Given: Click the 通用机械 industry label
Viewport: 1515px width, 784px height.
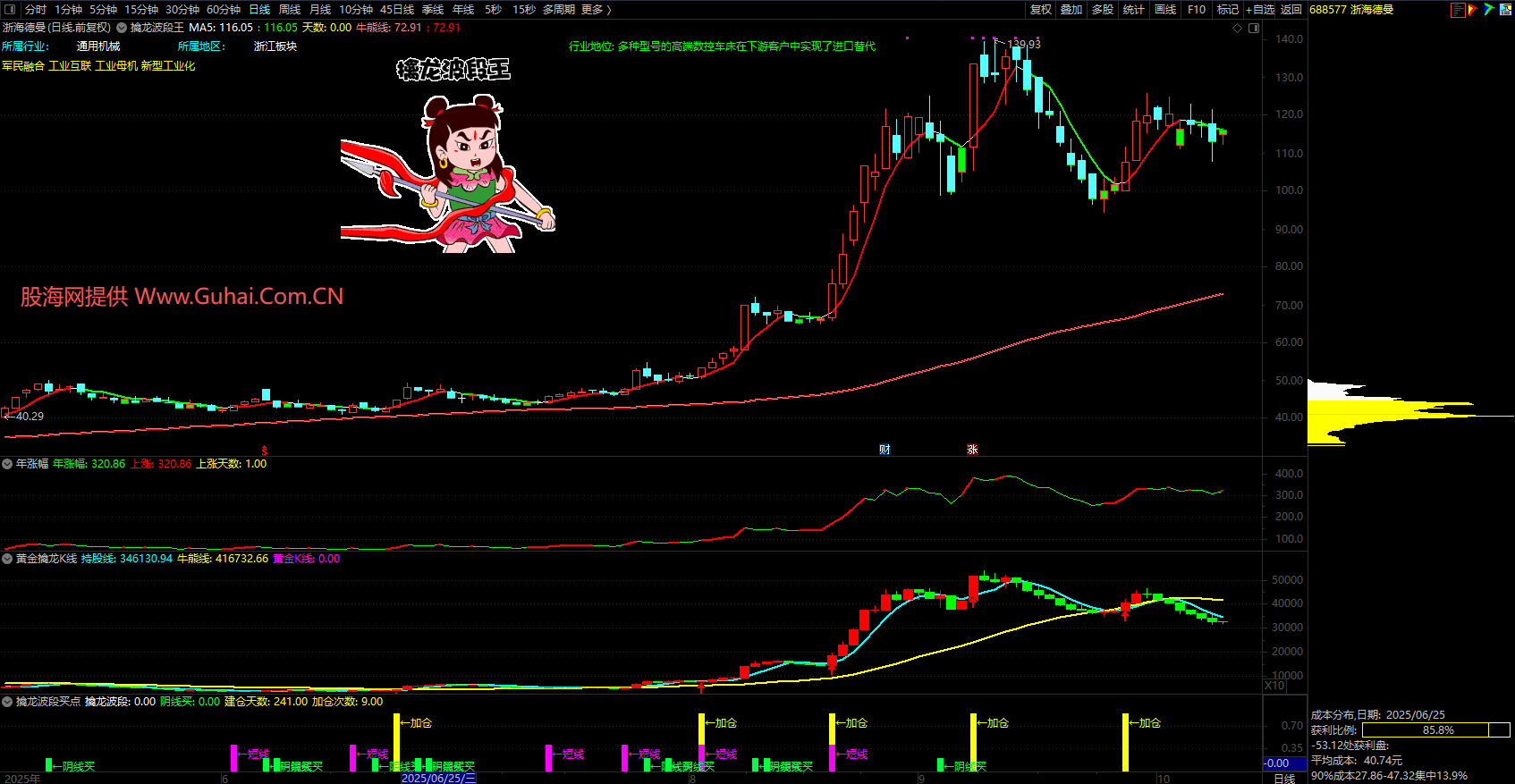Looking at the screenshot, I should [98, 46].
